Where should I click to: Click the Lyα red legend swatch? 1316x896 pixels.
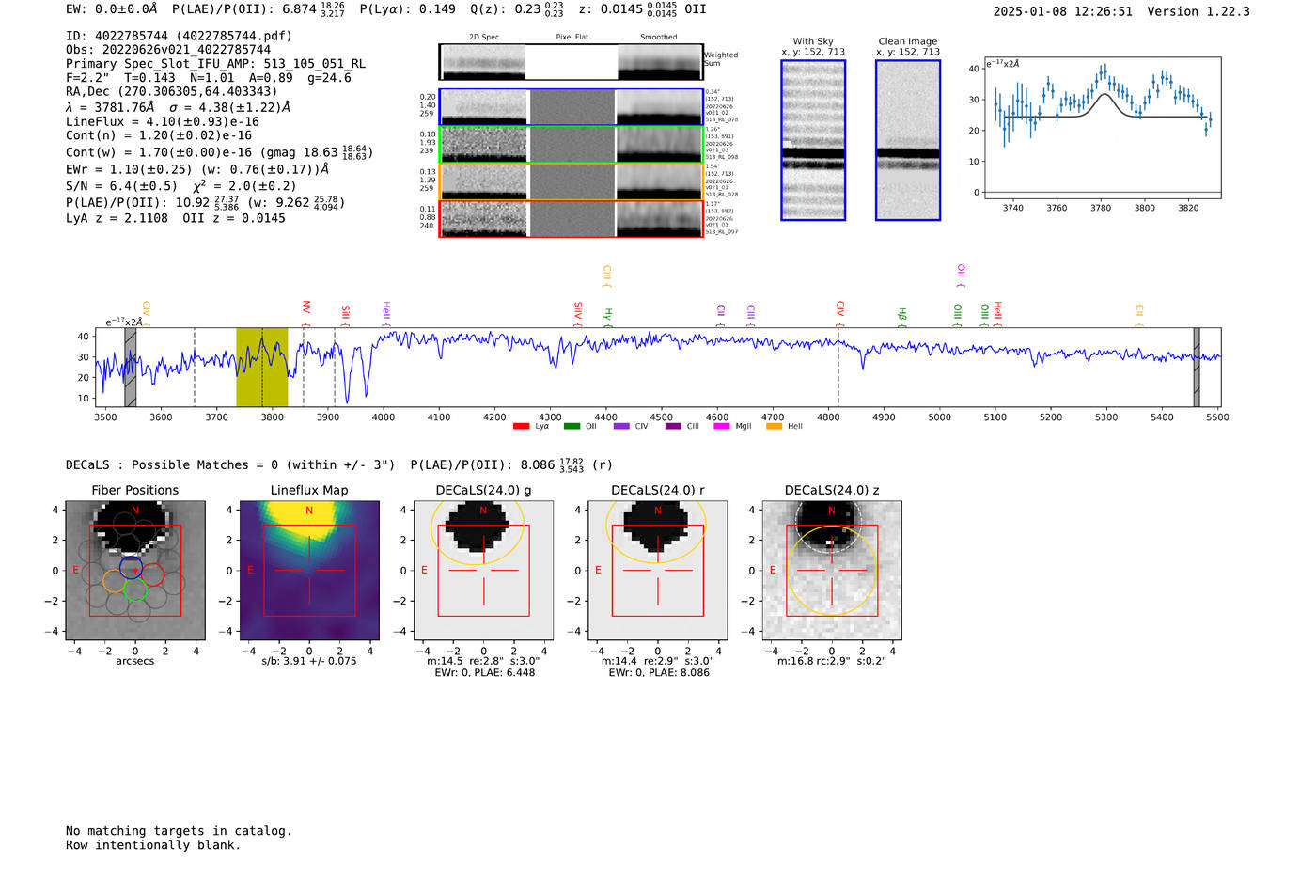521,427
